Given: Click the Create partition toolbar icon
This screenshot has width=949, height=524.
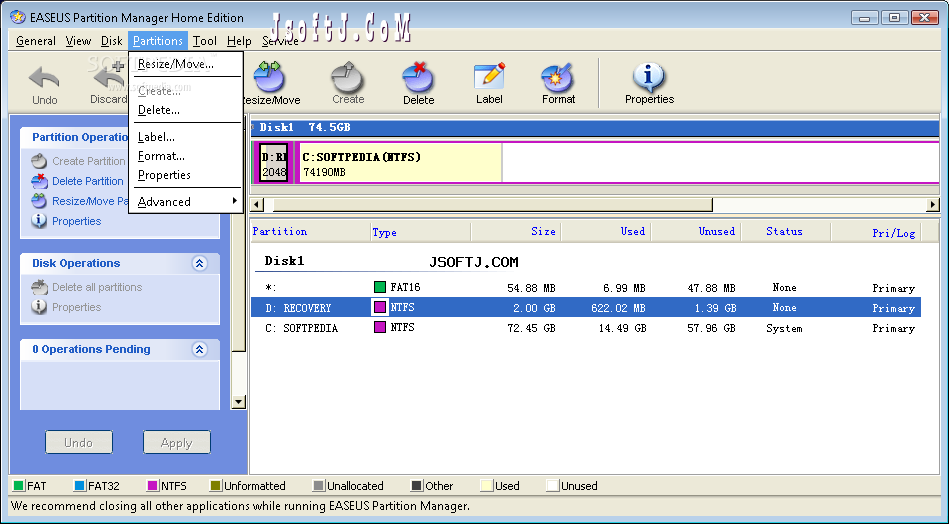Looking at the screenshot, I should [x=347, y=77].
